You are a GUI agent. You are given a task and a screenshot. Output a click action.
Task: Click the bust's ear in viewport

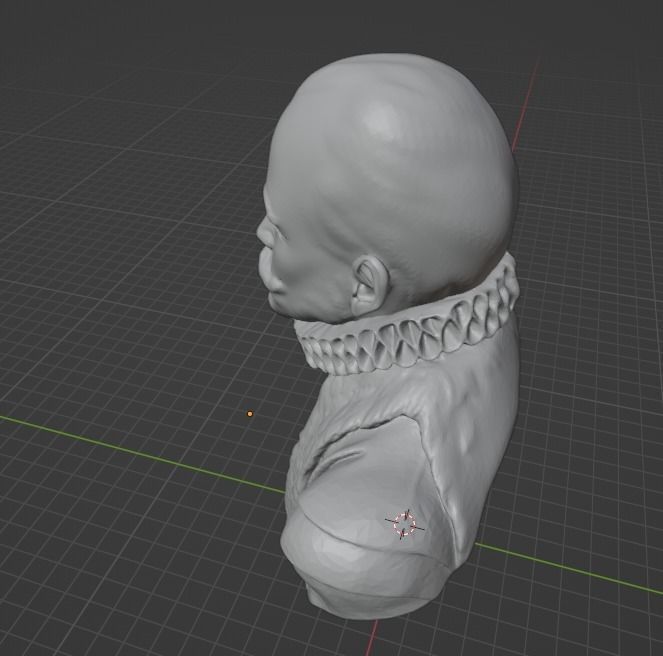(x=371, y=285)
